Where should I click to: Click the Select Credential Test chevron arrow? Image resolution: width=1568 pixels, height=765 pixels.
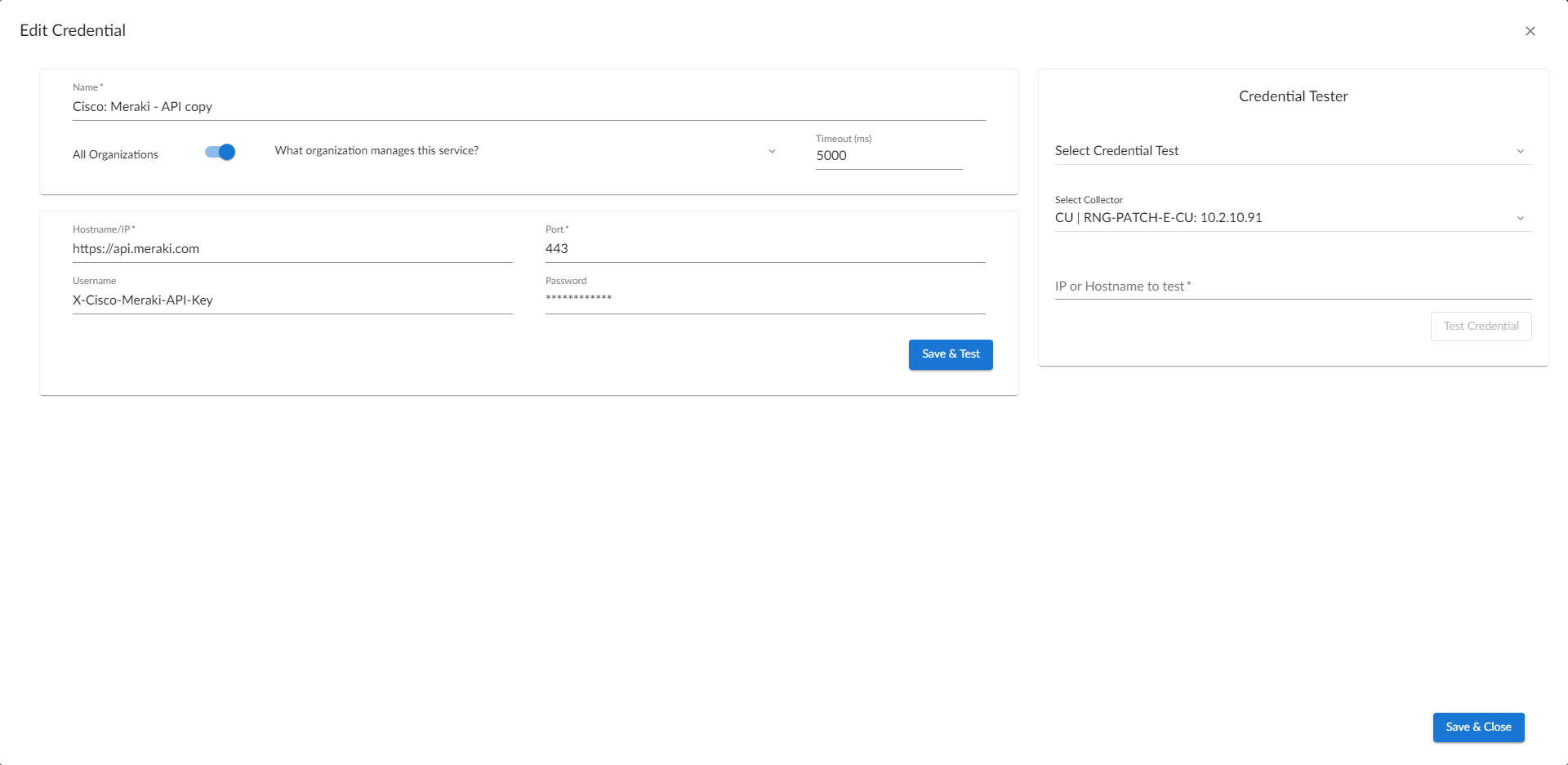[x=1520, y=151]
